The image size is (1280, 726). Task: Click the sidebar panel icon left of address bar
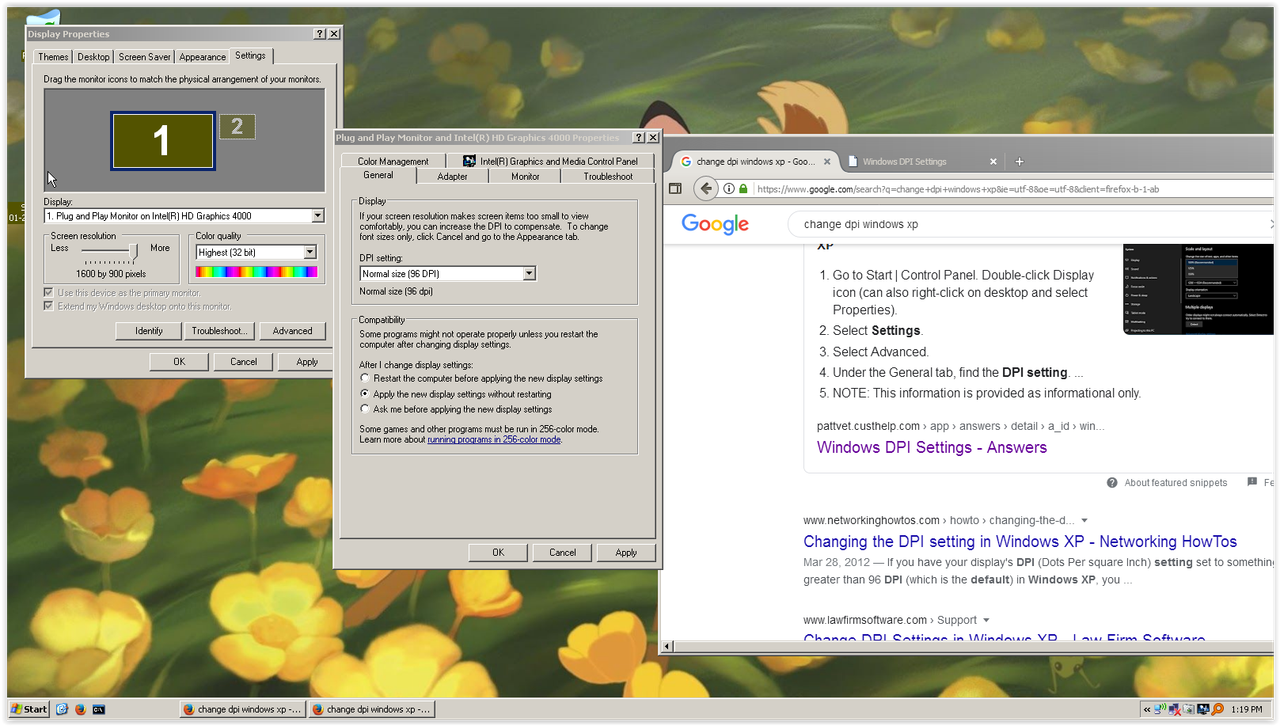[x=676, y=188]
